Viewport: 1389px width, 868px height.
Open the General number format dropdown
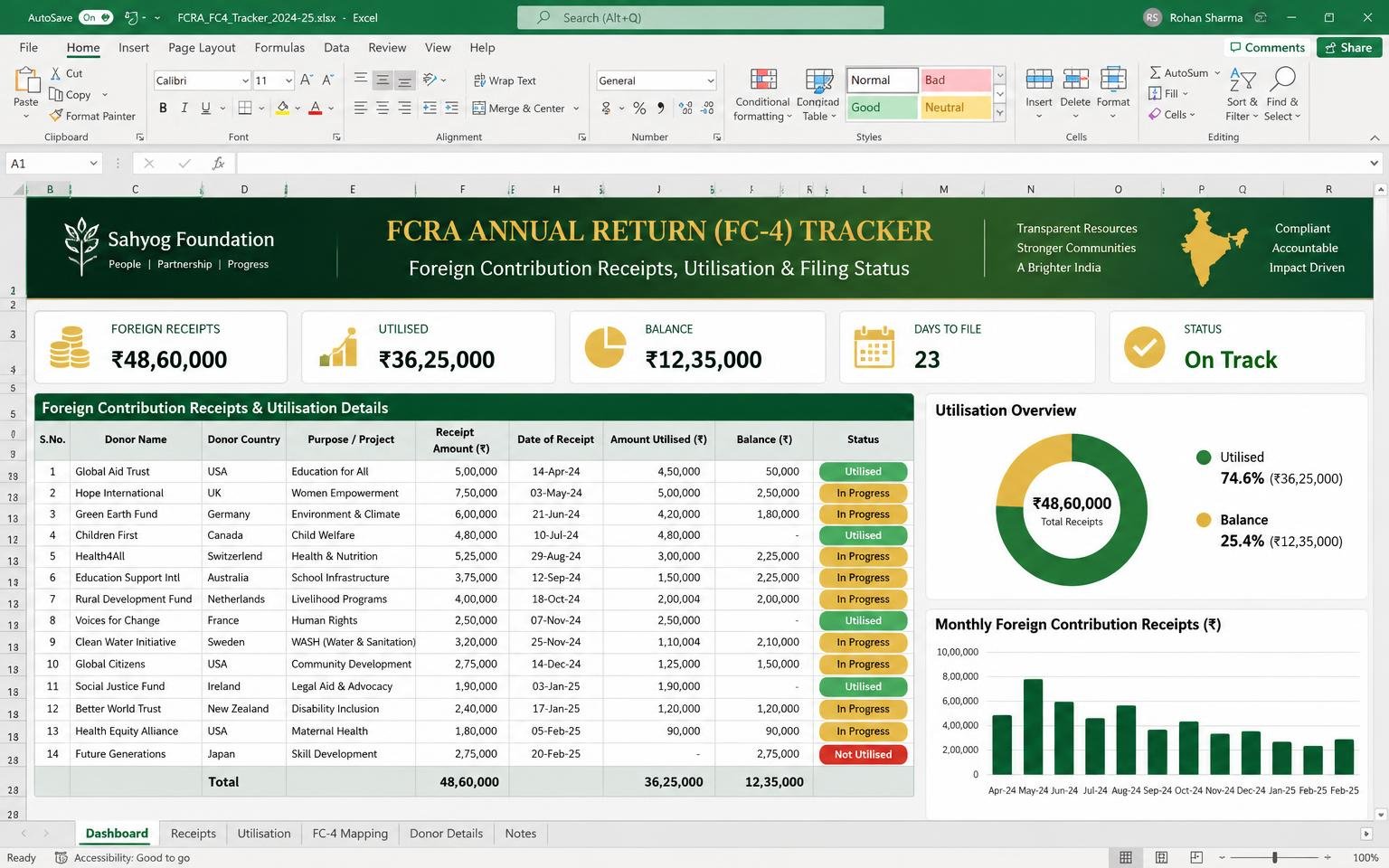coord(711,80)
